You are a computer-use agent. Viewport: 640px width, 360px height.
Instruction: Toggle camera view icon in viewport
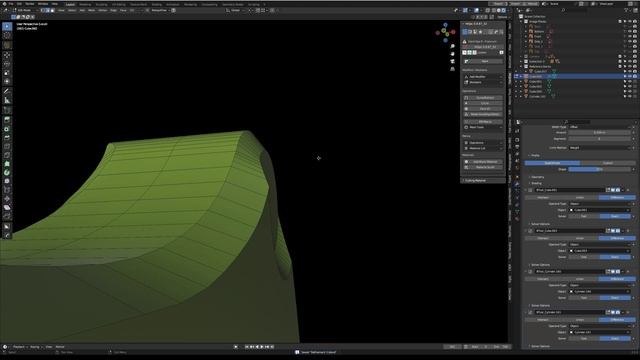click(452, 61)
